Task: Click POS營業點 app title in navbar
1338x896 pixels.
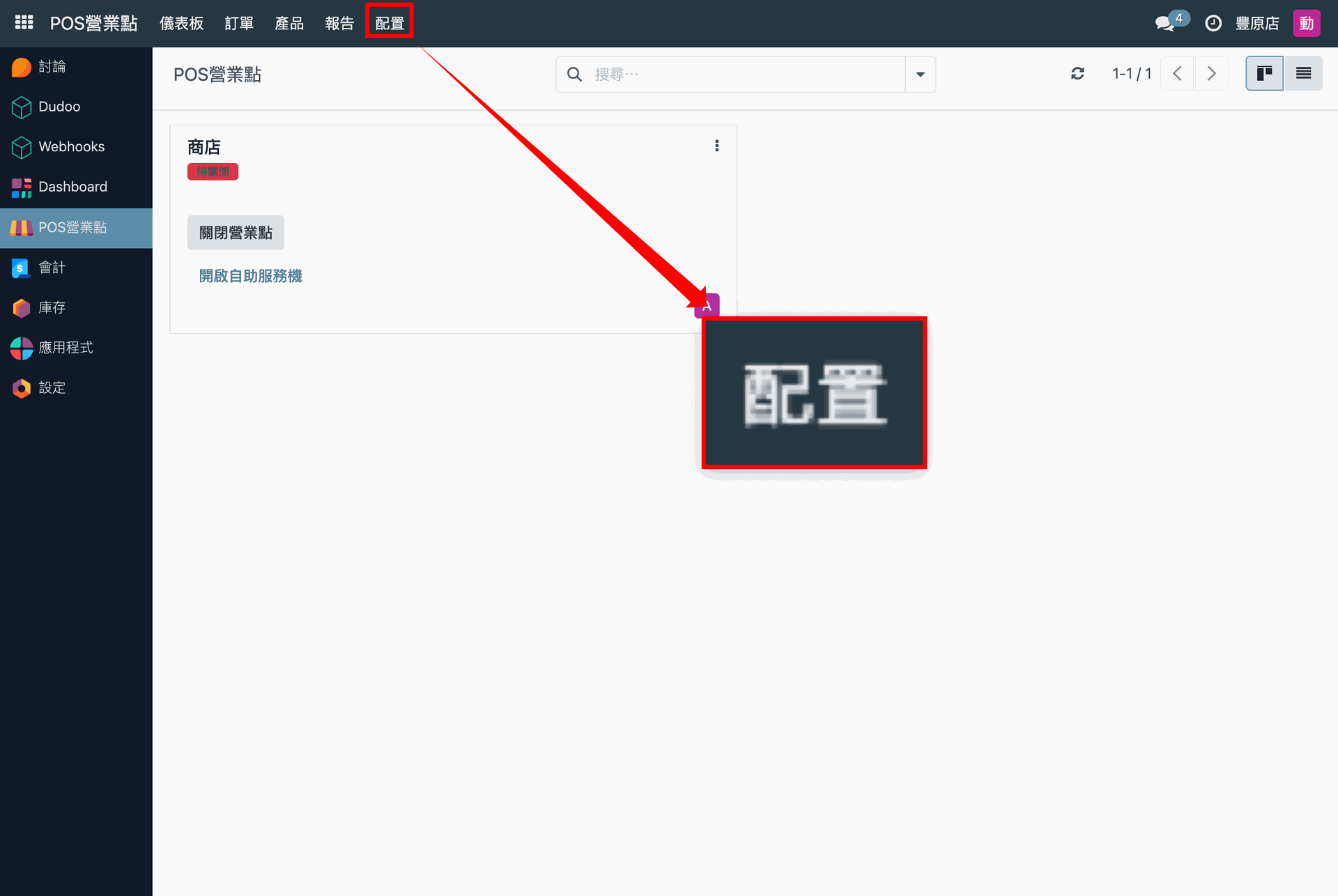Action: pos(93,24)
